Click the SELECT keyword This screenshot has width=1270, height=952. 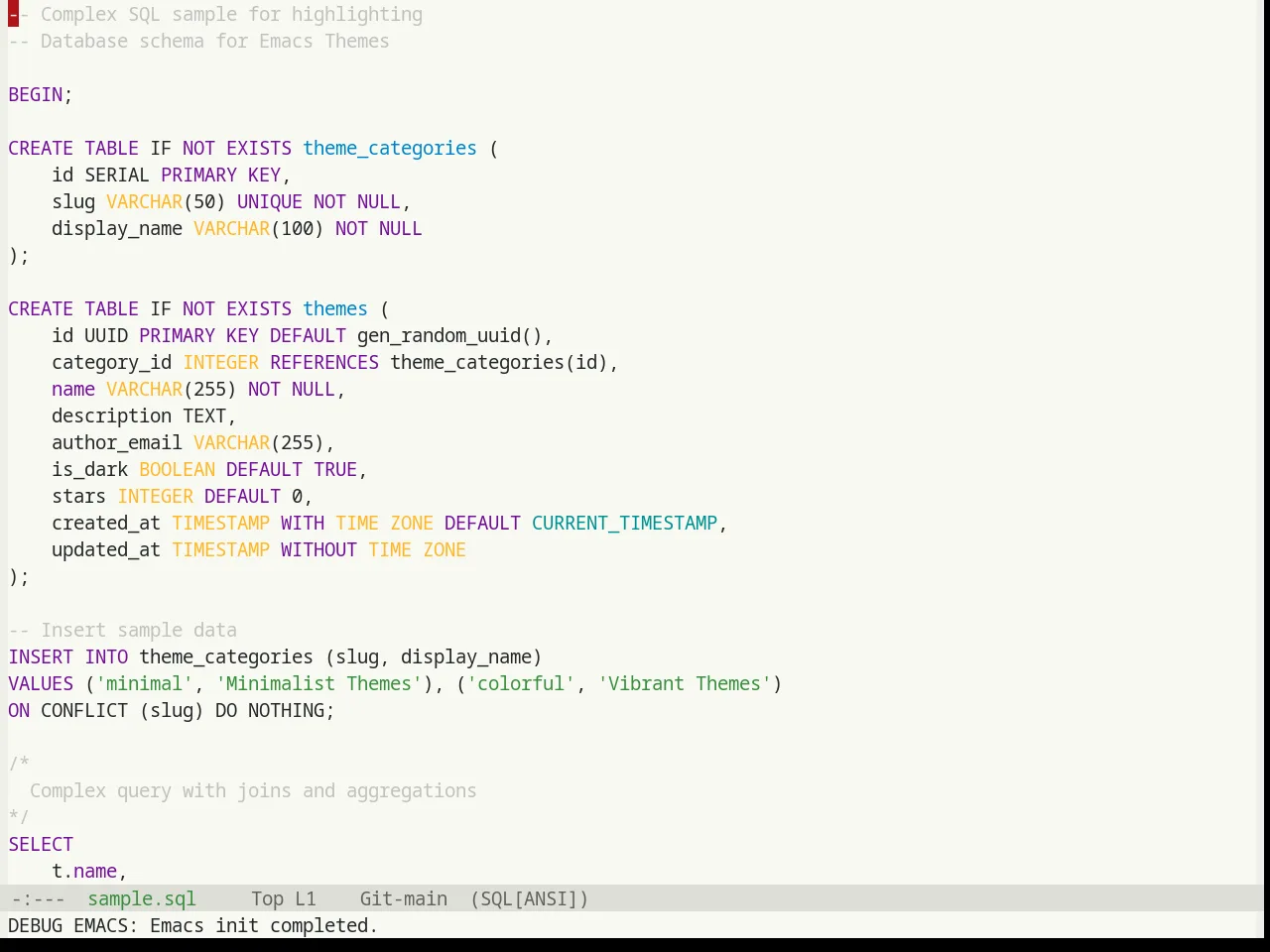(41, 844)
